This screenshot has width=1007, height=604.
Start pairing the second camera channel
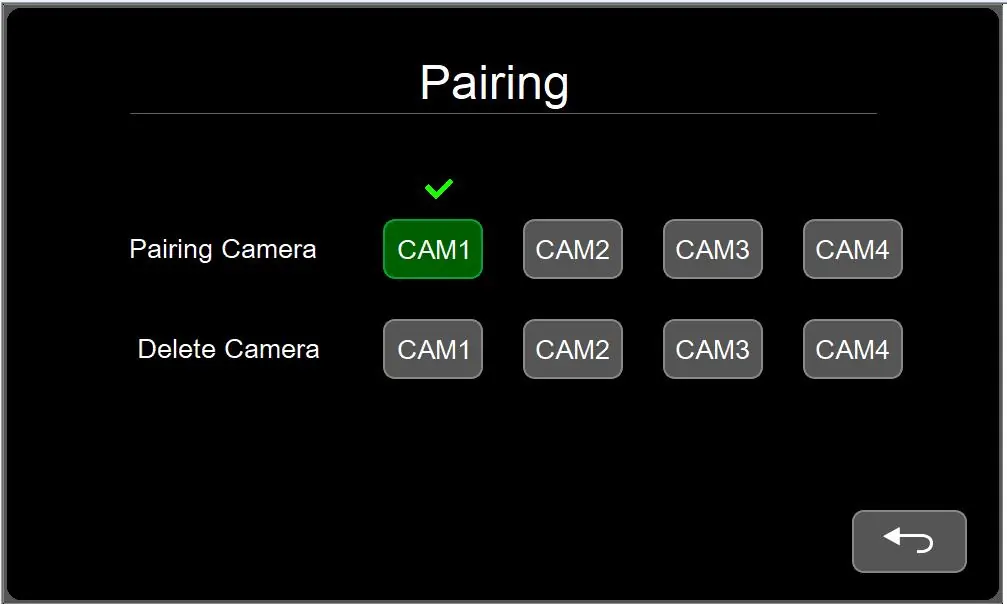573,249
